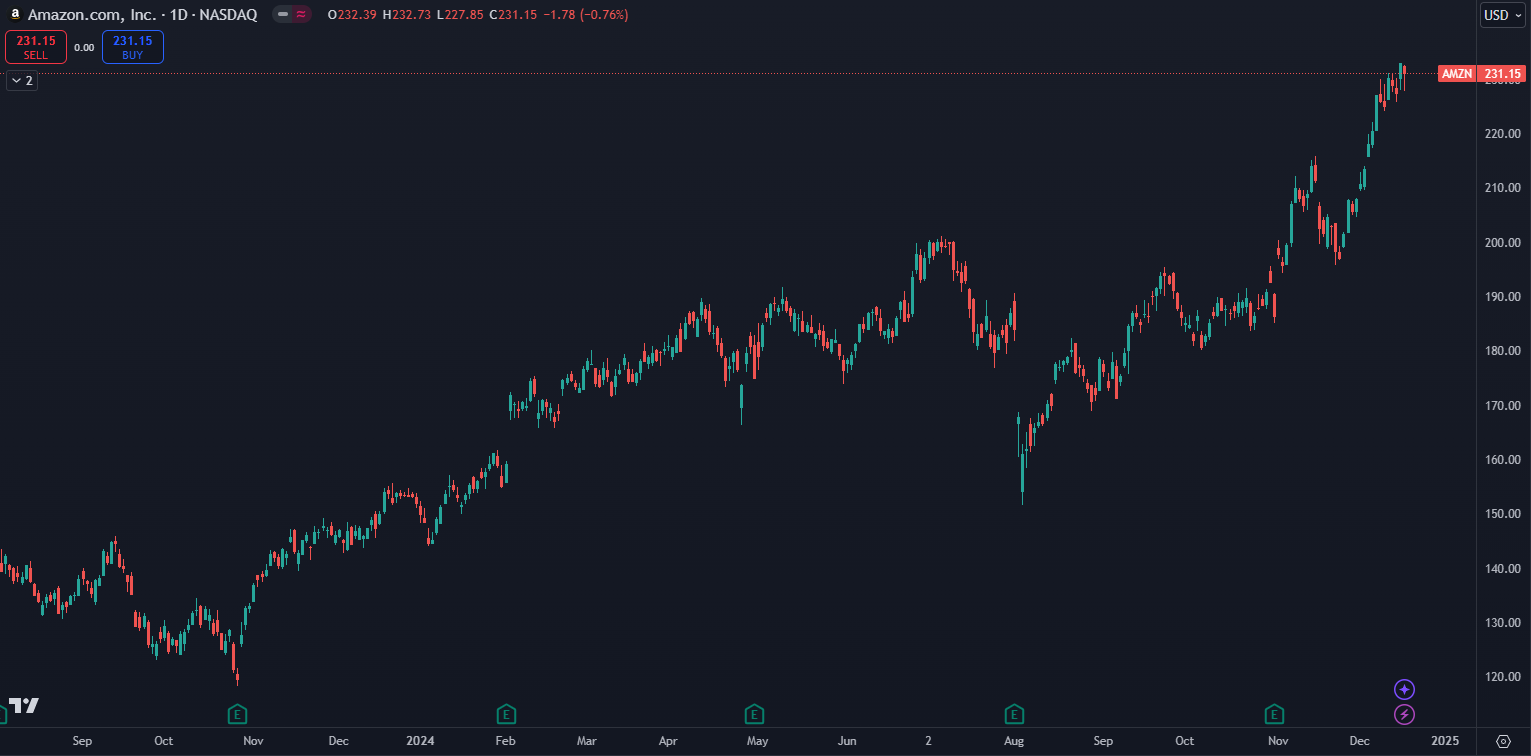Open chart settings hexagon gear icon
The image size is (1531, 756).
(1503, 741)
